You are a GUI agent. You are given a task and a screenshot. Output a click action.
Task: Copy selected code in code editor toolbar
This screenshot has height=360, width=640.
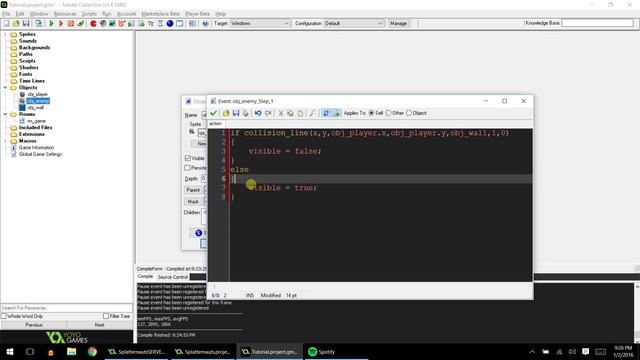click(x=290, y=113)
